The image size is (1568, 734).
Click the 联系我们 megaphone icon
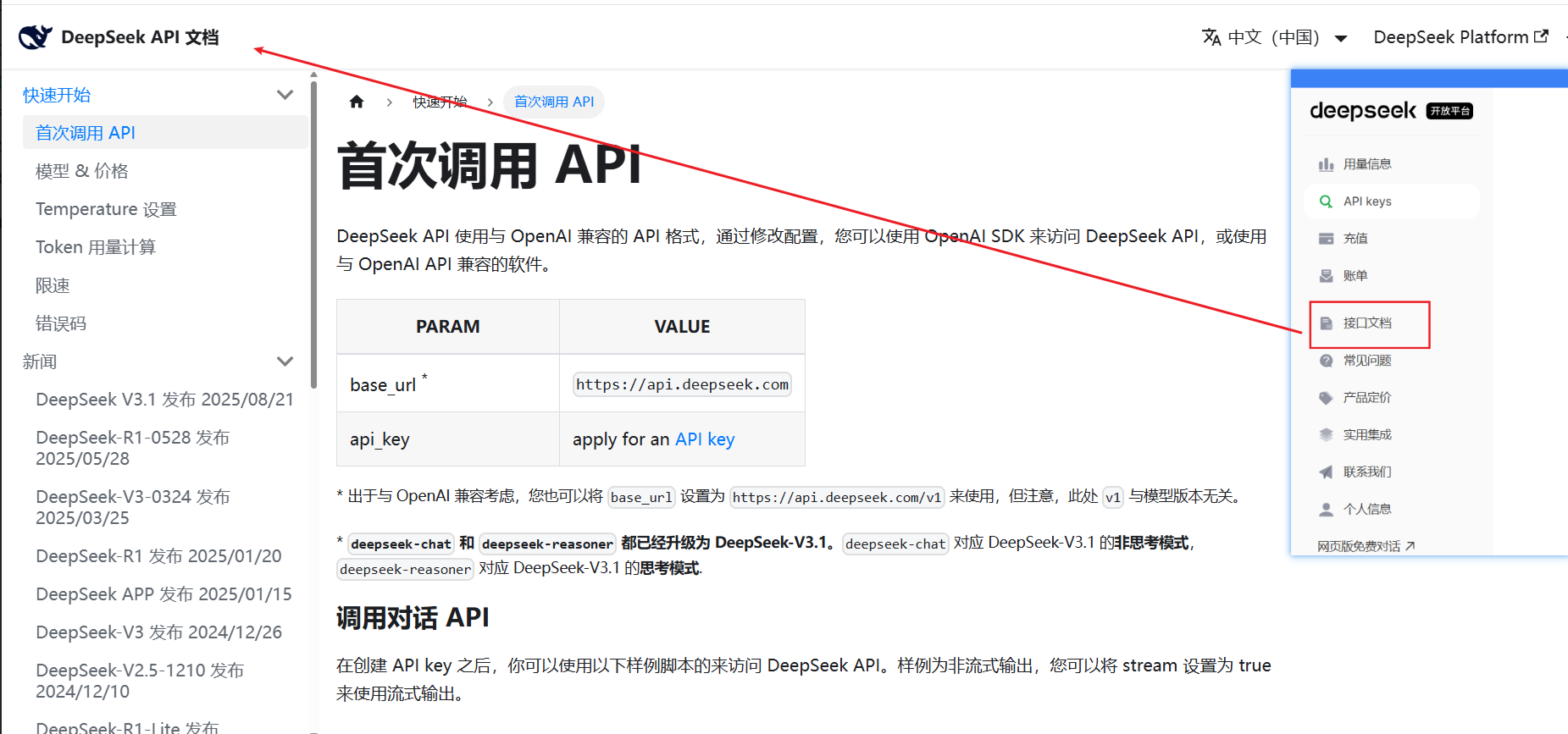1326,472
